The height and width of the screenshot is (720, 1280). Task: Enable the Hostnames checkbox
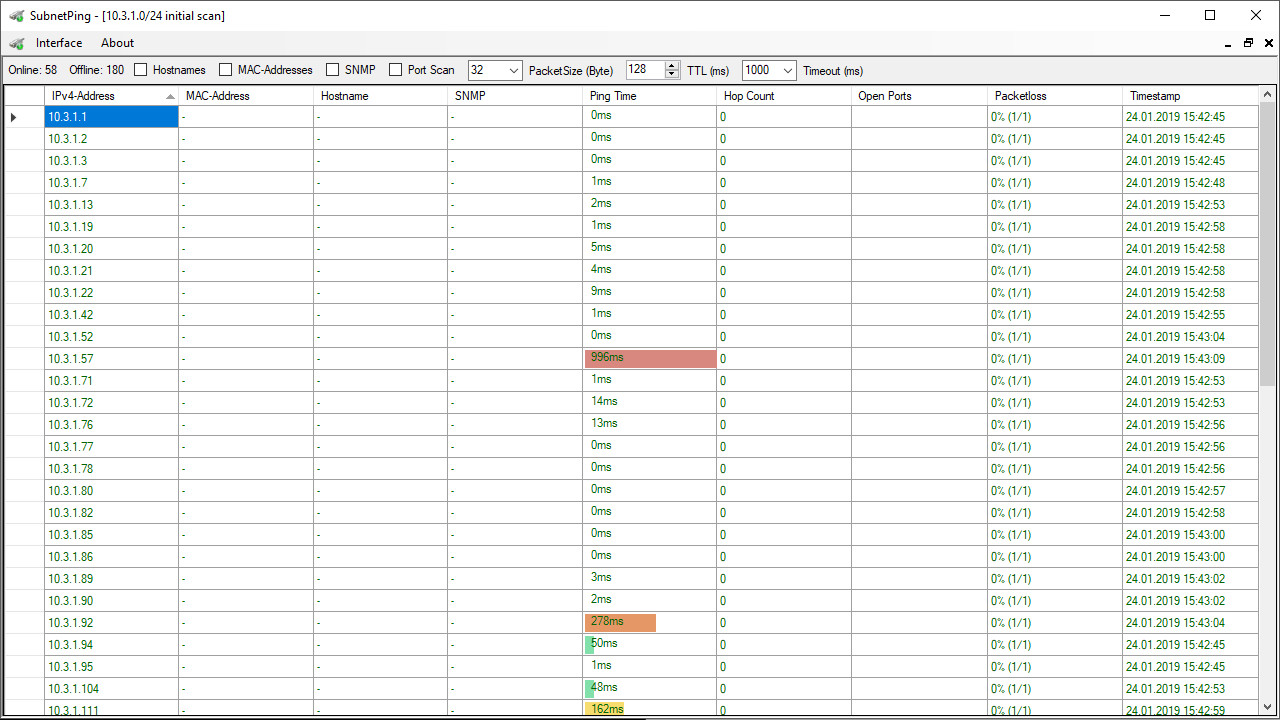tap(141, 70)
